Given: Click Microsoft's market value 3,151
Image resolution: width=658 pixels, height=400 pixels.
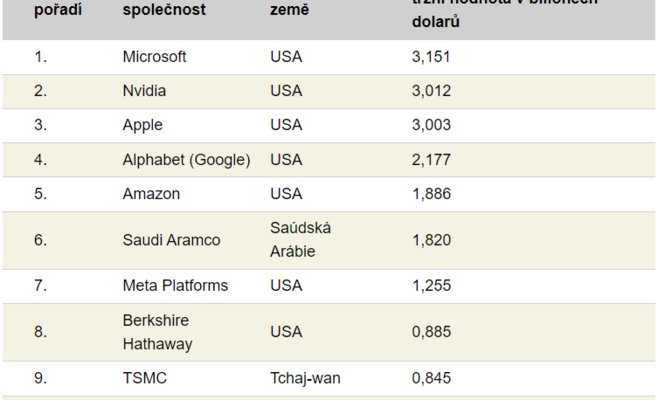Looking at the screenshot, I should click(x=431, y=57).
